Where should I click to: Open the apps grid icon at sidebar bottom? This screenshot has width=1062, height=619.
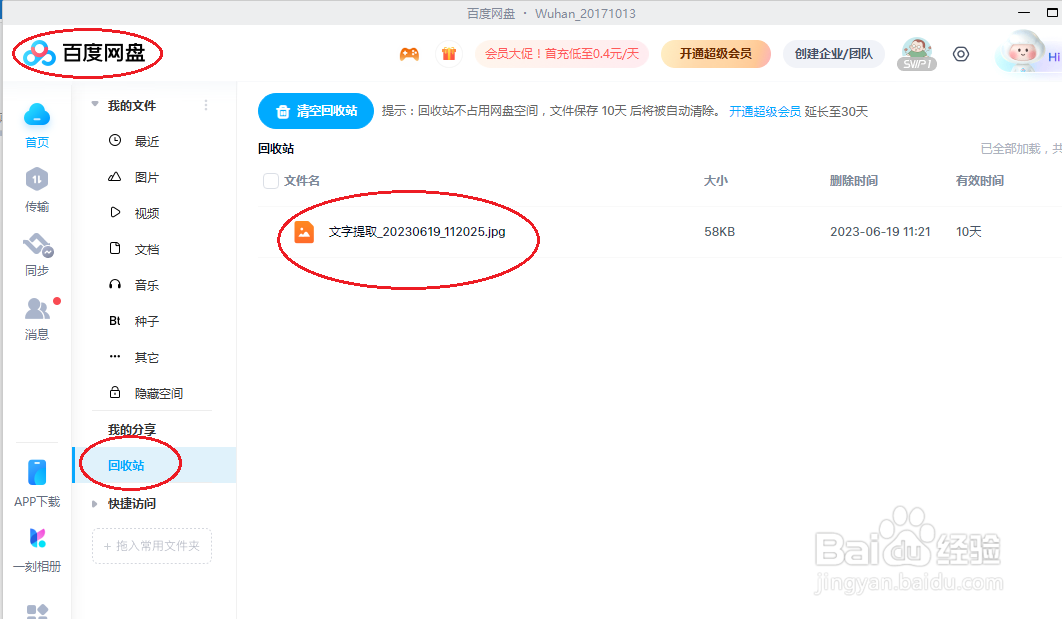(37, 612)
